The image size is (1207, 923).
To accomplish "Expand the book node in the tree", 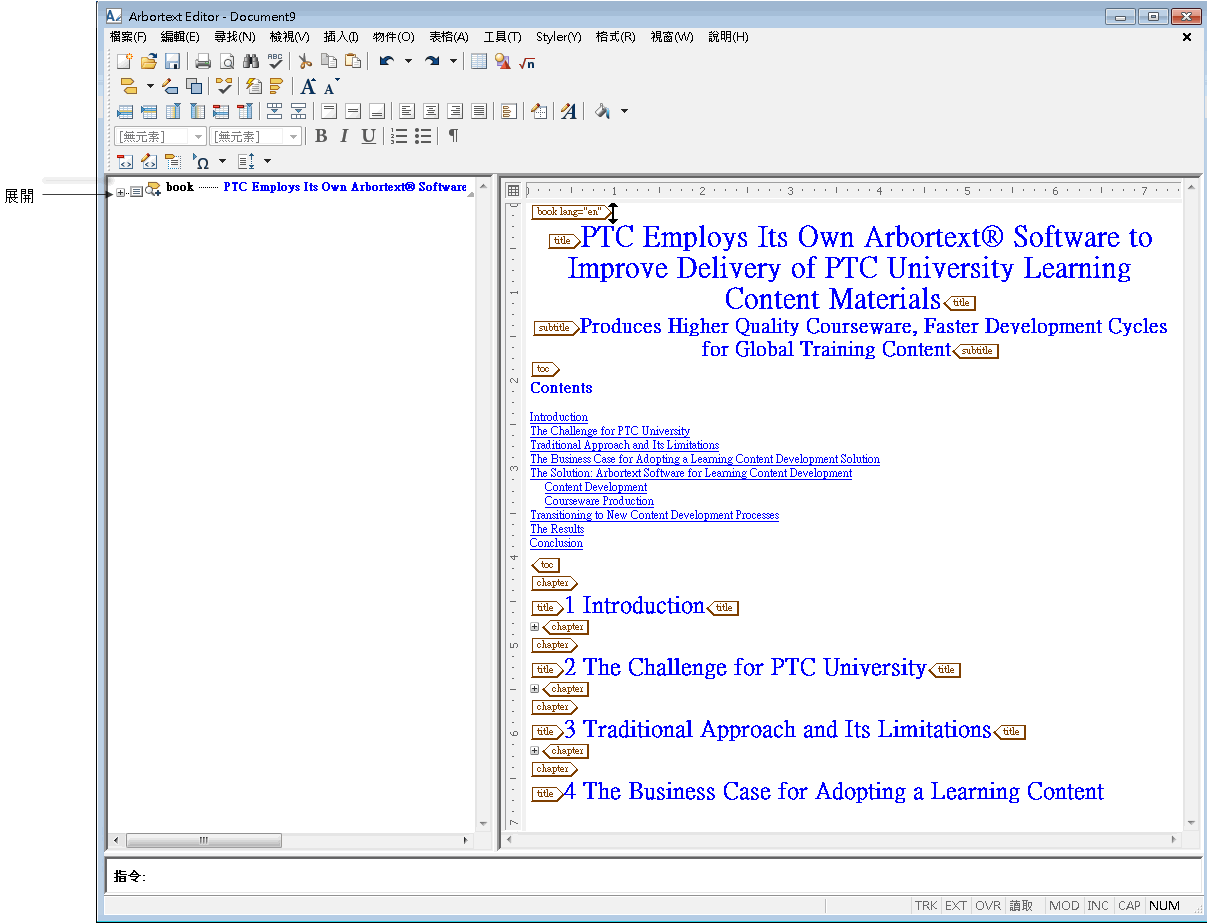I will point(121,192).
